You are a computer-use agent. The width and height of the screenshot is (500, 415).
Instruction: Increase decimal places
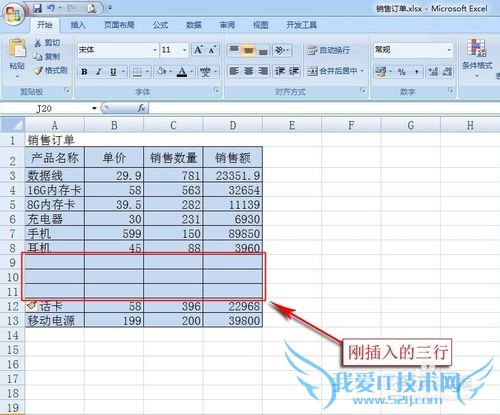433,72
